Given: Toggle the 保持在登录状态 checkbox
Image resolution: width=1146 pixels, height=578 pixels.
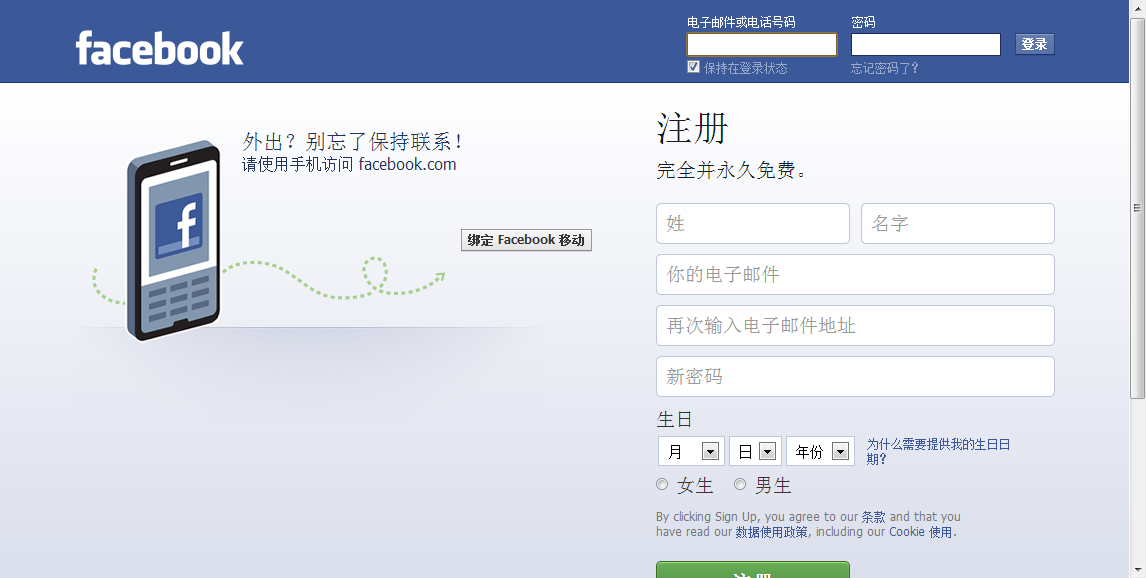Looking at the screenshot, I should 694,67.
